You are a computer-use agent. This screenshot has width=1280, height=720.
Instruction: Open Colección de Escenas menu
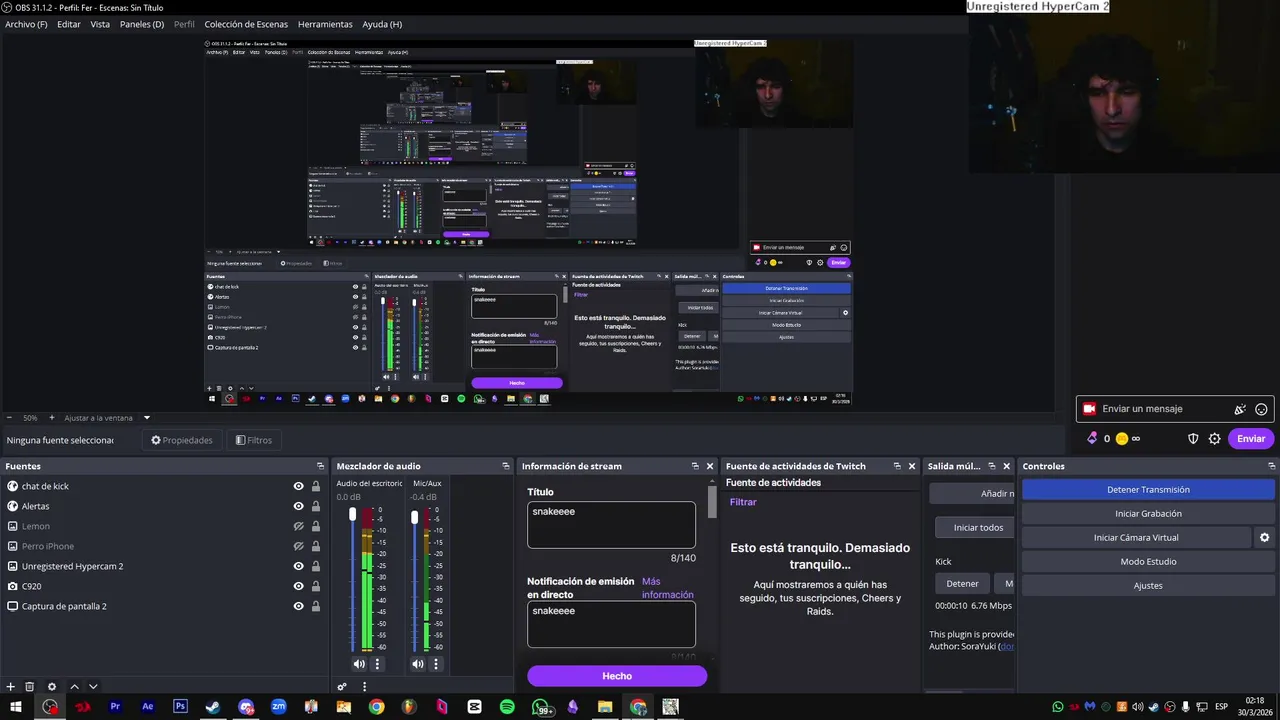[x=246, y=24]
